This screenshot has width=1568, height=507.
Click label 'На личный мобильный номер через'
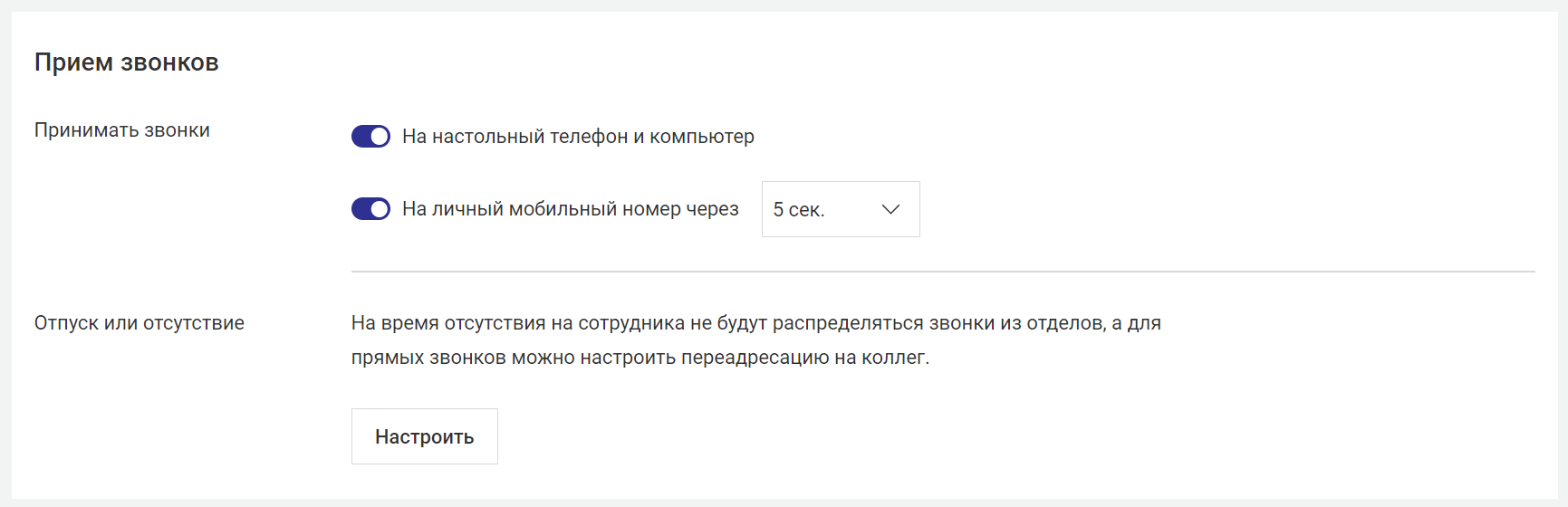point(571,209)
